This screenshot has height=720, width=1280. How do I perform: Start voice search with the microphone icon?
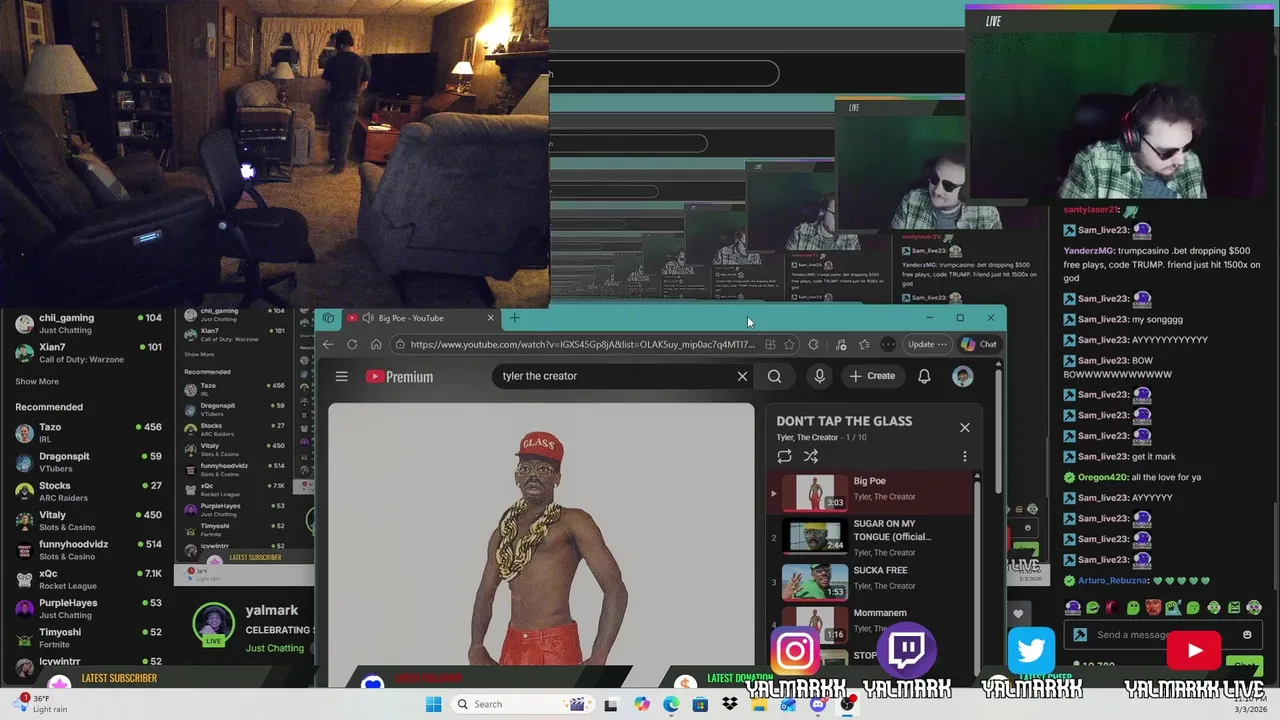click(x=819, y=376)
